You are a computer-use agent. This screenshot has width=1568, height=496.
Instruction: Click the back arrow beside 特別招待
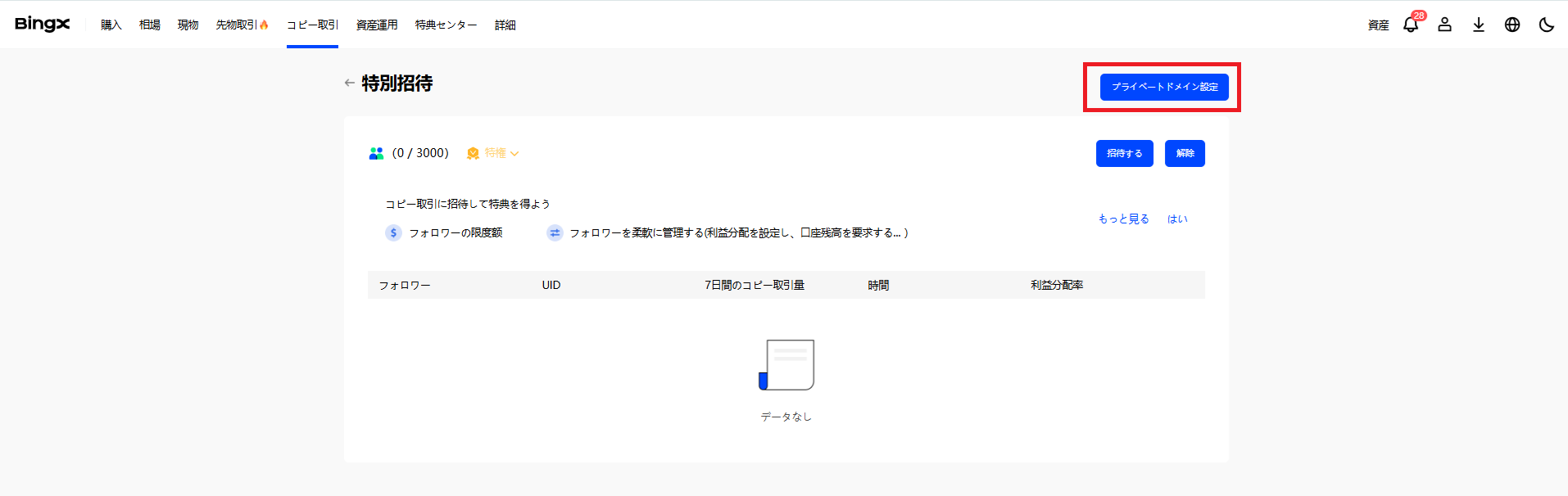coord(350,83)
